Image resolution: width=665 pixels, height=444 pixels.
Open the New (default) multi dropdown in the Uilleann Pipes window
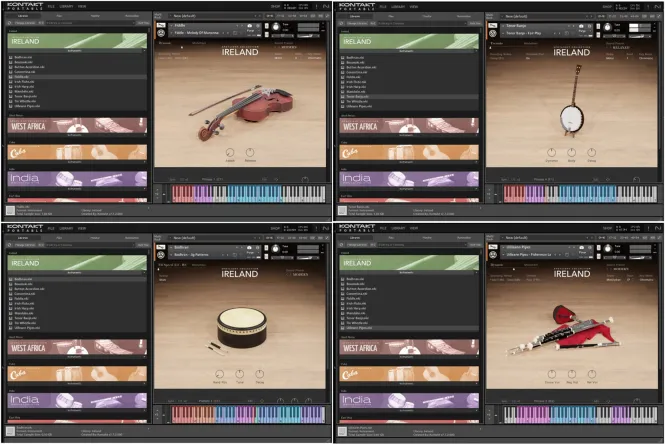pyautogui.click(x=548, y=237)
